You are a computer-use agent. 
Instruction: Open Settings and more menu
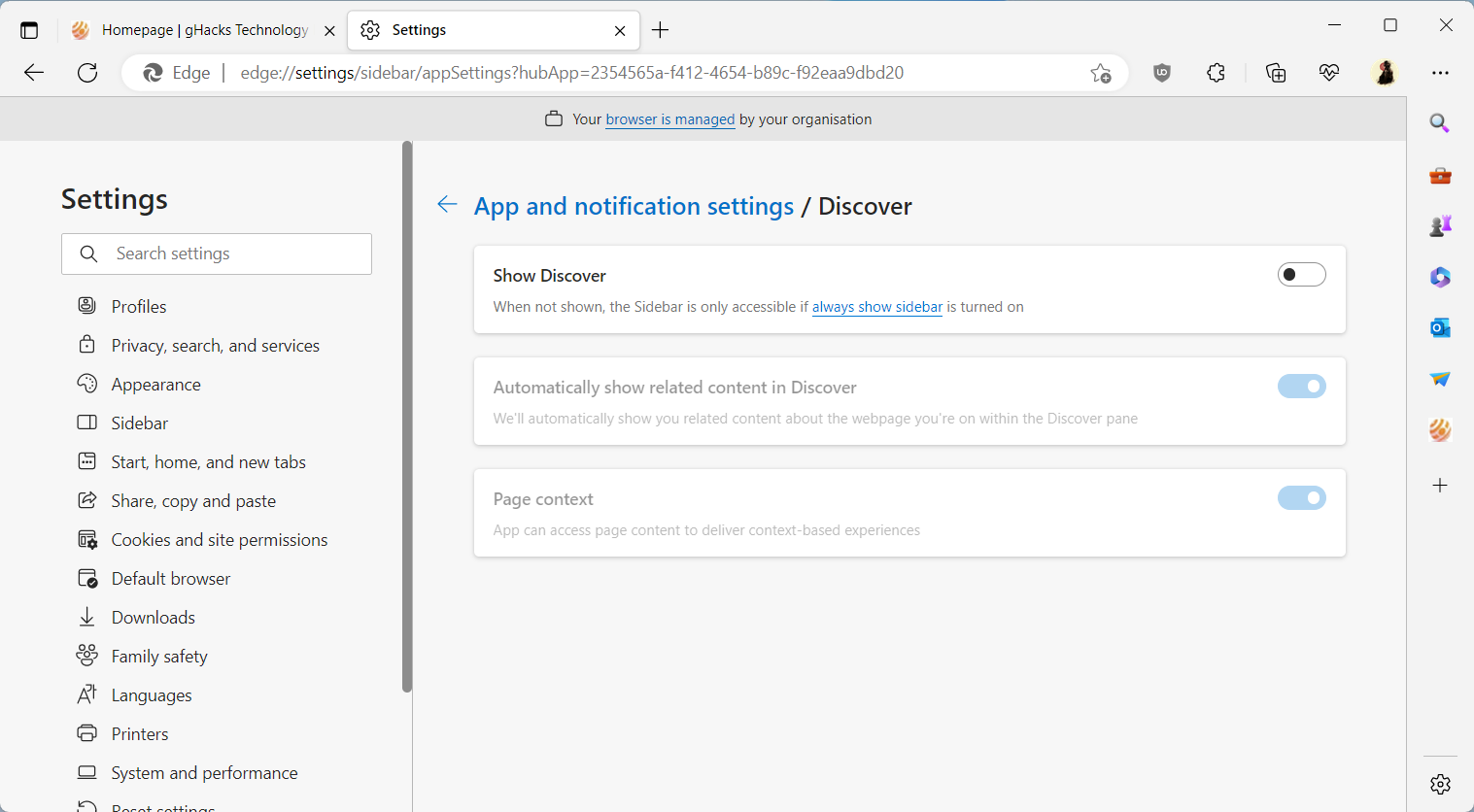tap(1441, 72)
